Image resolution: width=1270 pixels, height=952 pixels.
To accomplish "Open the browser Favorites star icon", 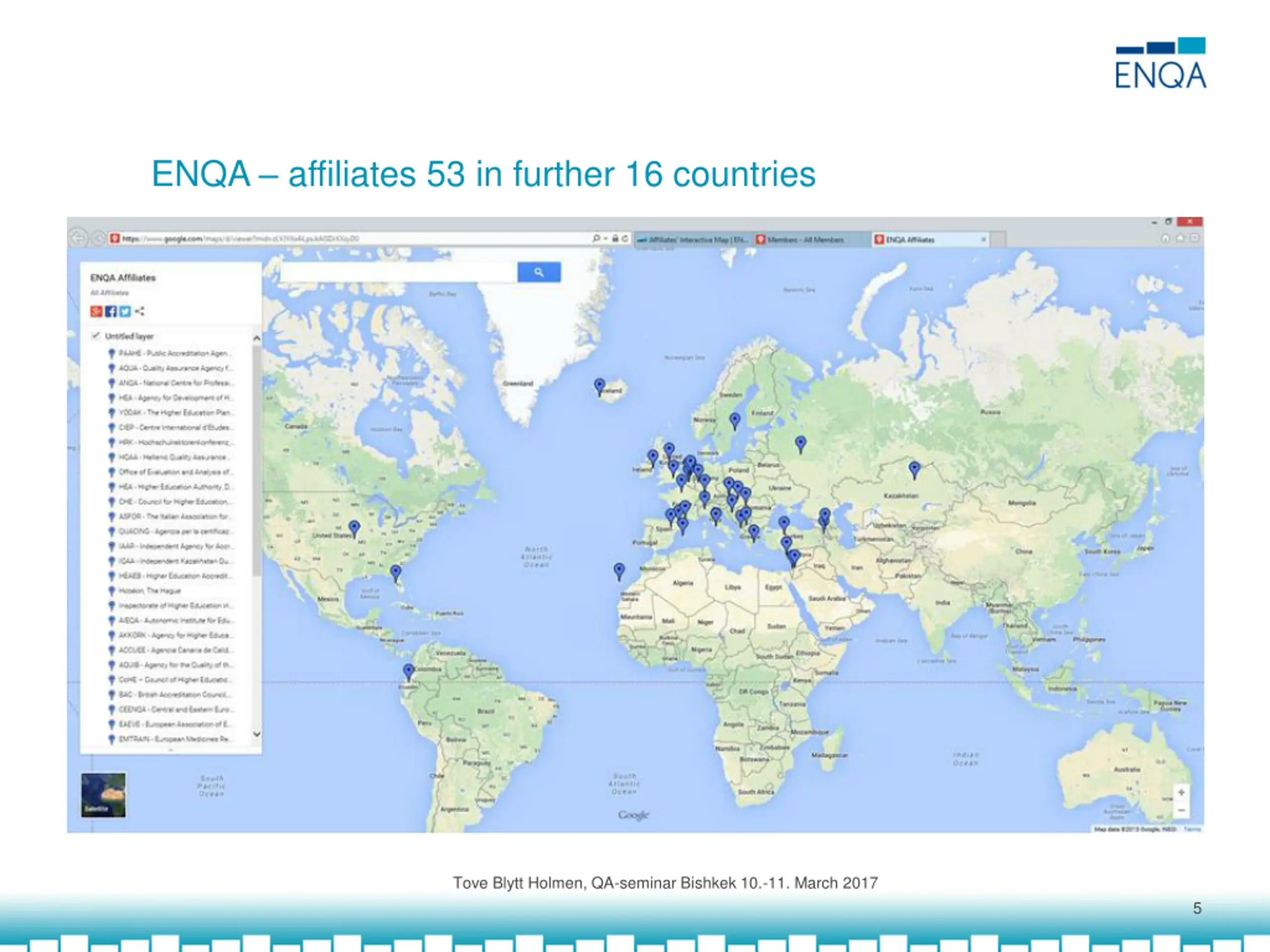I will click(1180, 238).
